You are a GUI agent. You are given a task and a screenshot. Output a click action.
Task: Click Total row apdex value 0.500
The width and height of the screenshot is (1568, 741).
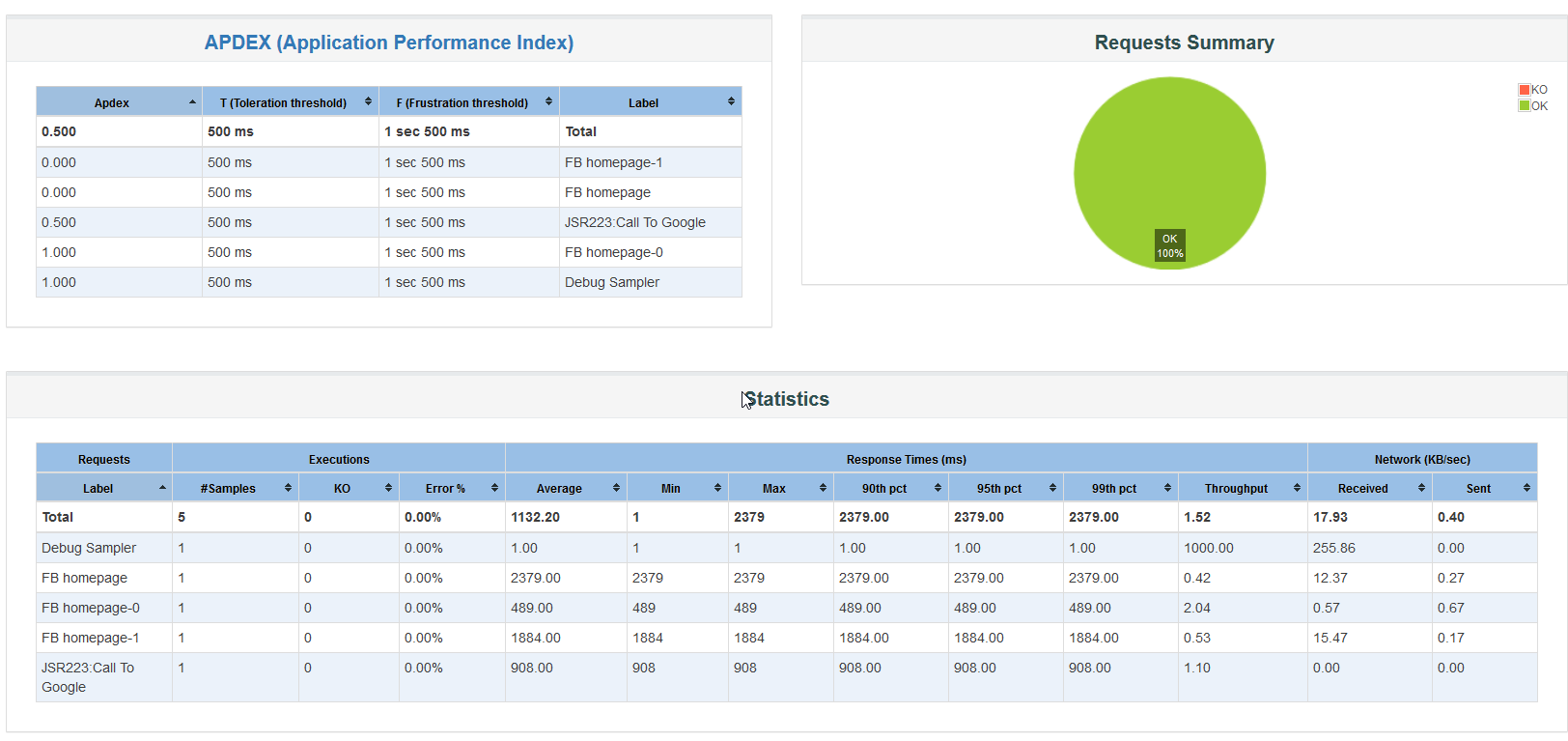pos(59,131)
